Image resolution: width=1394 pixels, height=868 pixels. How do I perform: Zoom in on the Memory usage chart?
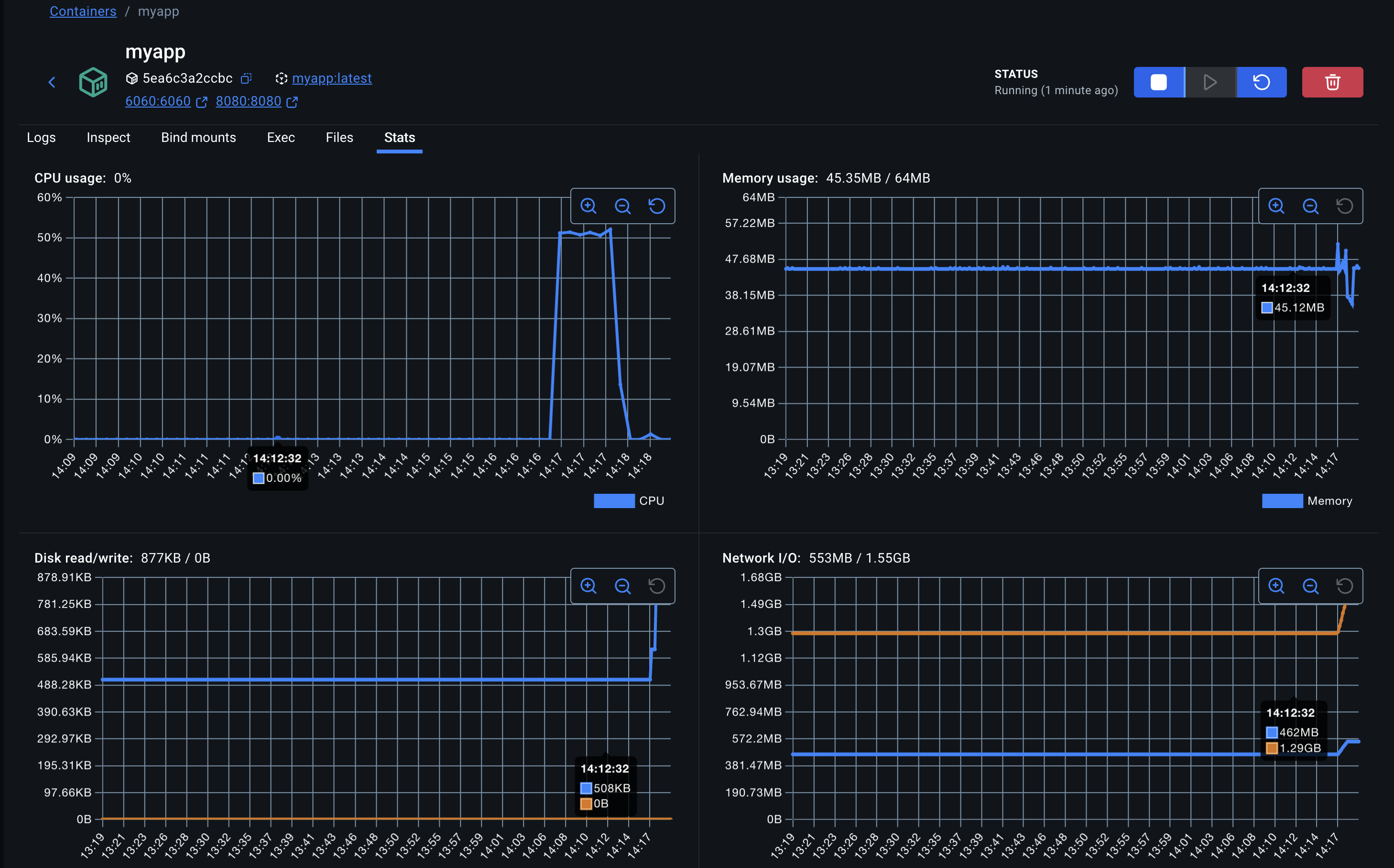coord(1276,206)
